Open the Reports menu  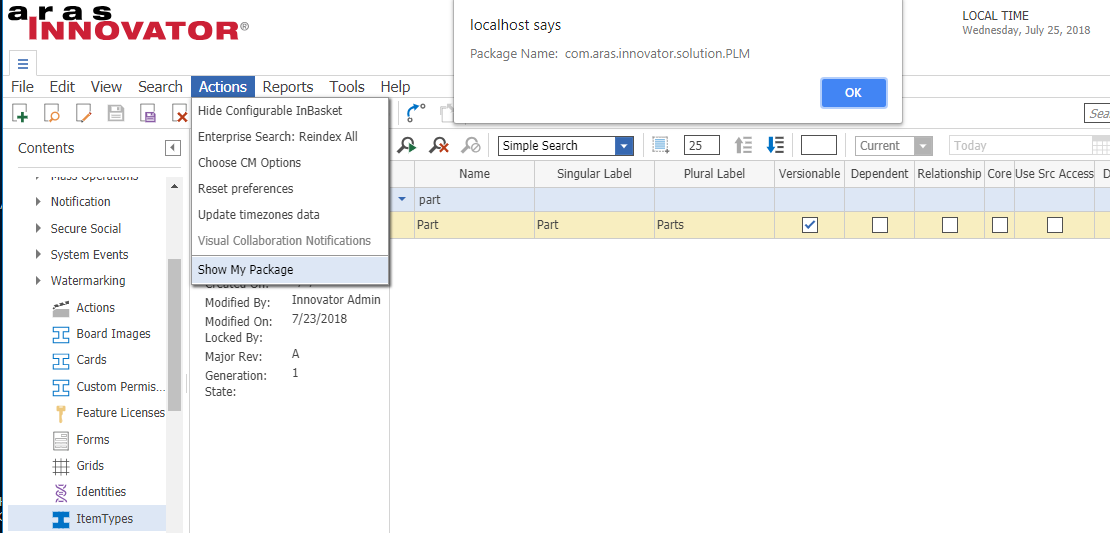[x=287, y=87]
